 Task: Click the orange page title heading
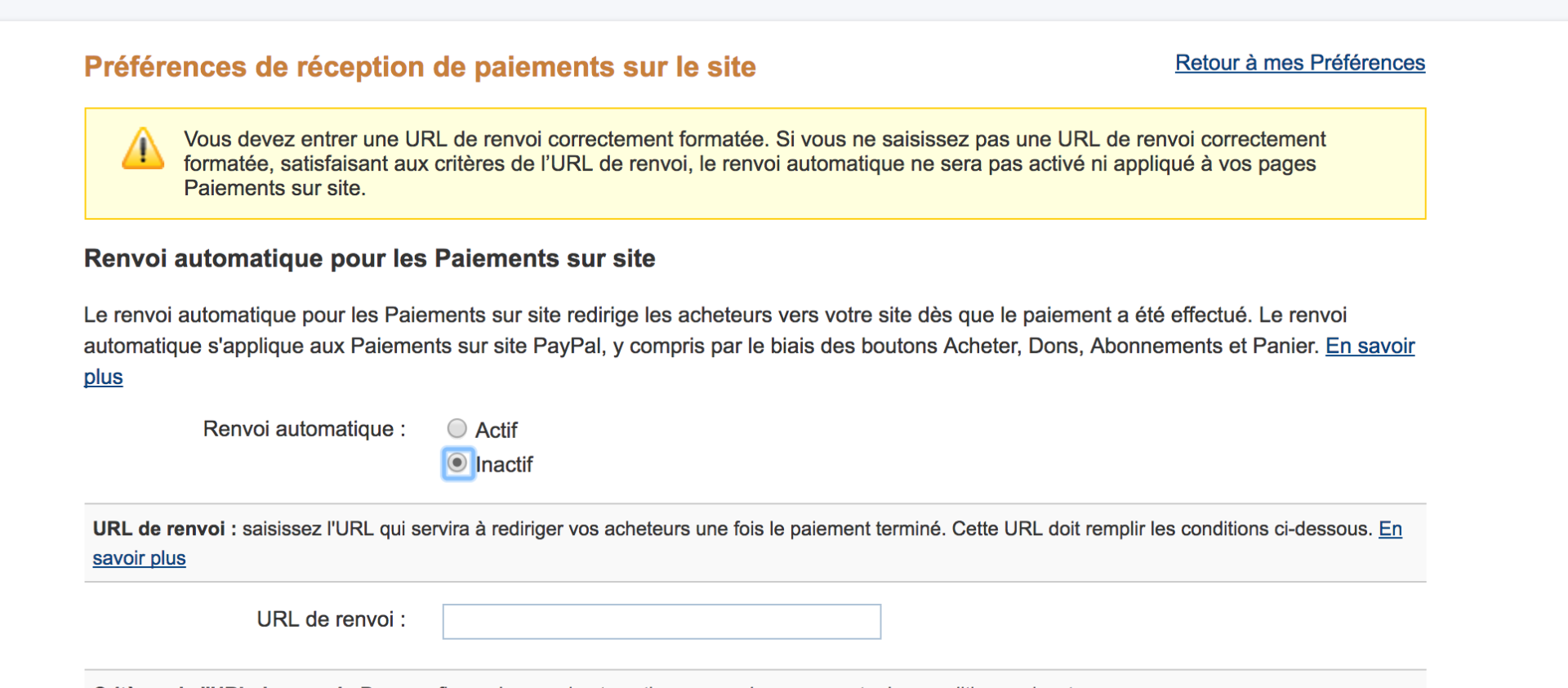pos(420,67)
